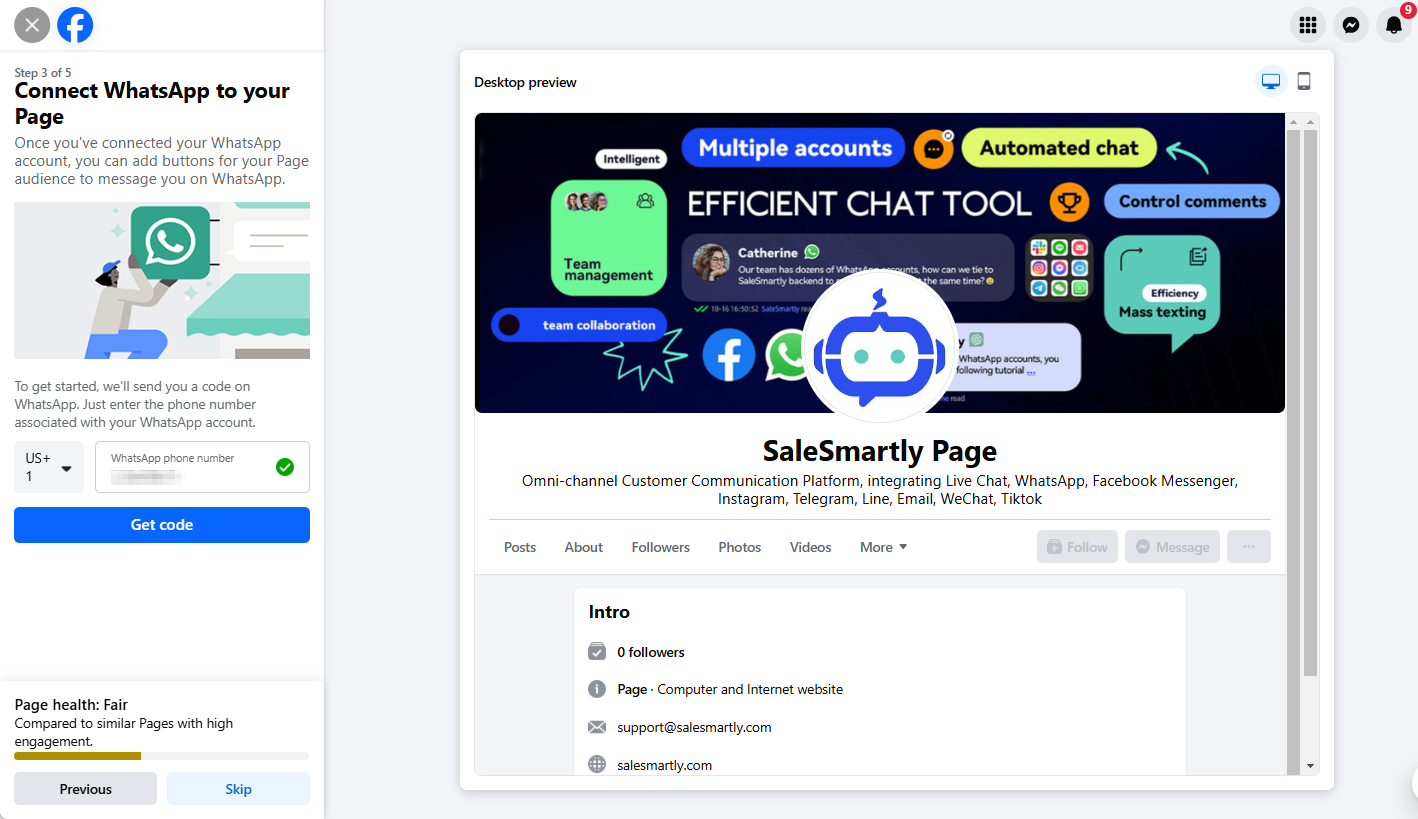The width and height of the screenshot is (1418, 819).
Task: Open the notifications bell
Action: coord(1394,25)
